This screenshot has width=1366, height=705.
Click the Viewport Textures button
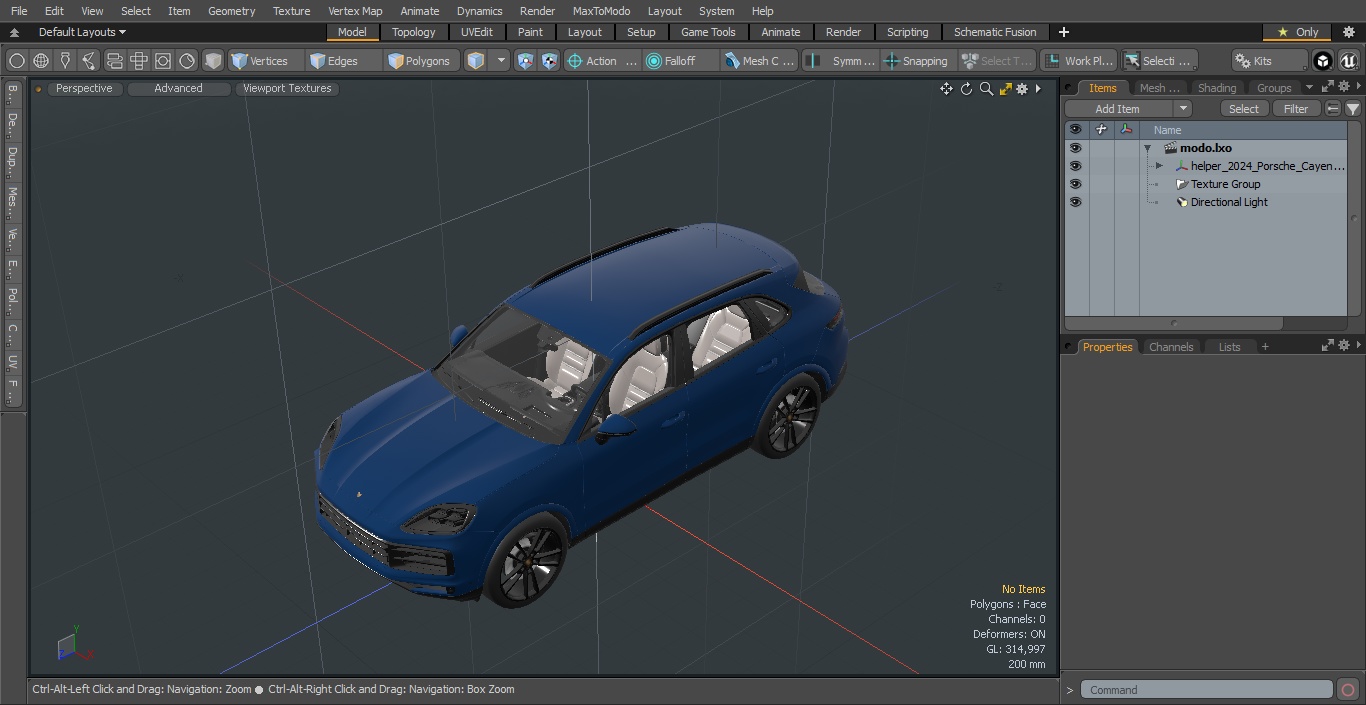287,88
